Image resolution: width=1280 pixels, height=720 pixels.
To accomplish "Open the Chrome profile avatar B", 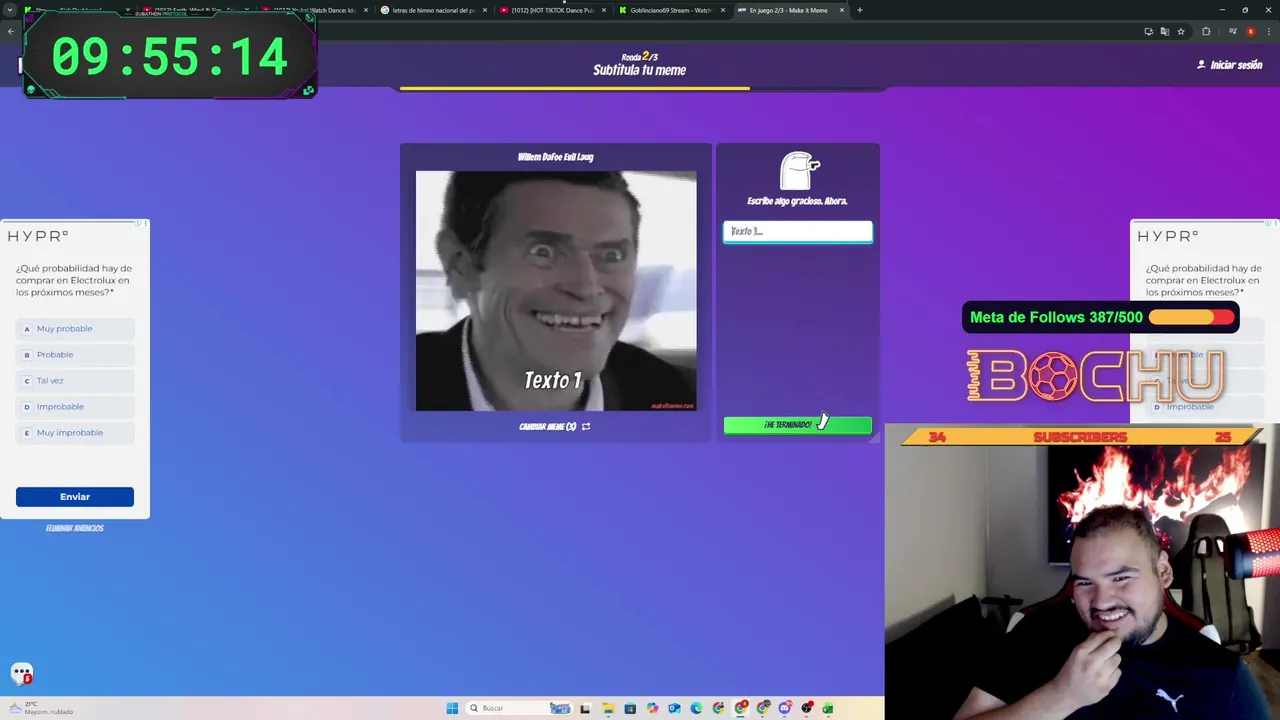I will click(1250, 32).
